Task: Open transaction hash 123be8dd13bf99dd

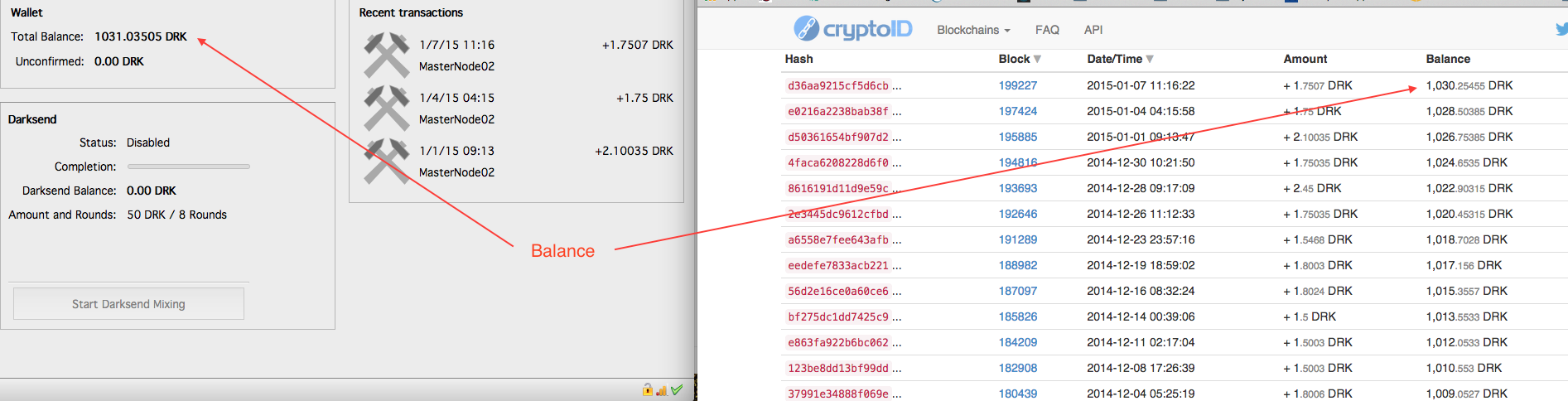Action: pos(838,368)
